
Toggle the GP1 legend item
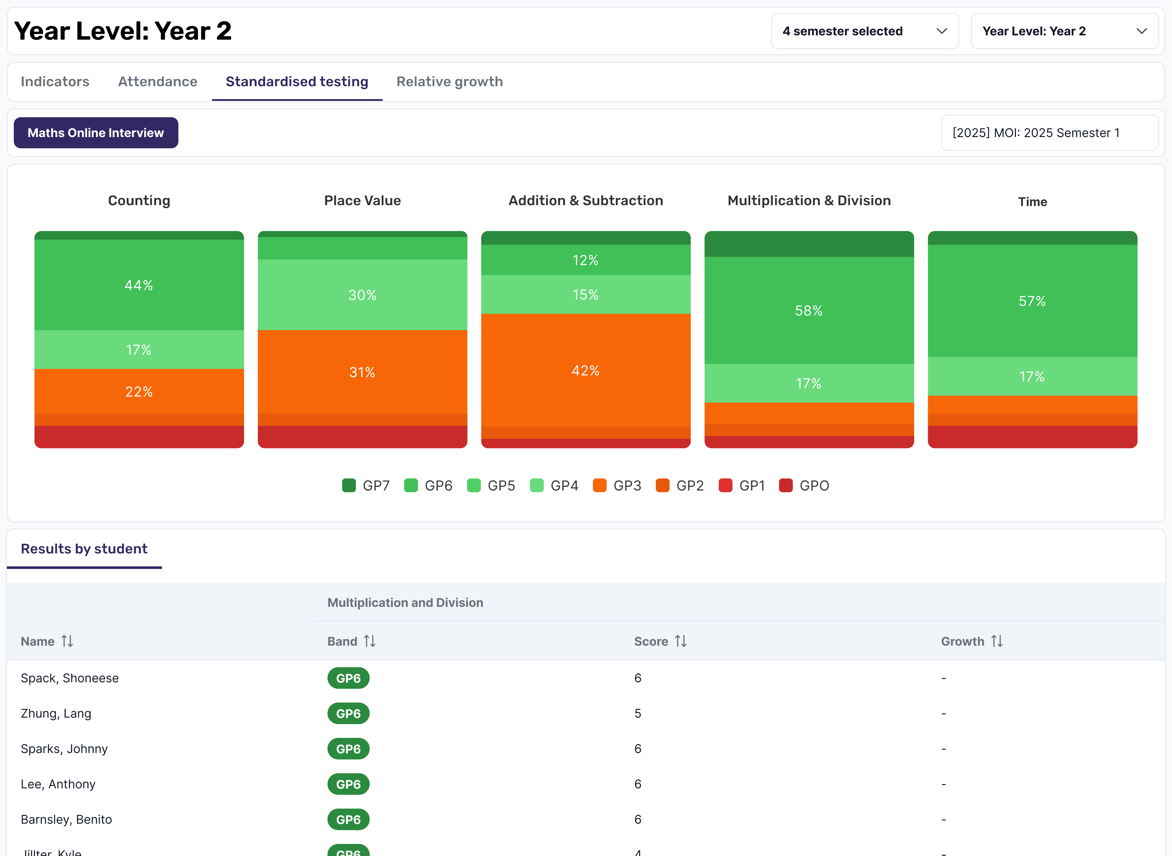pyautogui.click(x=727, y=485)
